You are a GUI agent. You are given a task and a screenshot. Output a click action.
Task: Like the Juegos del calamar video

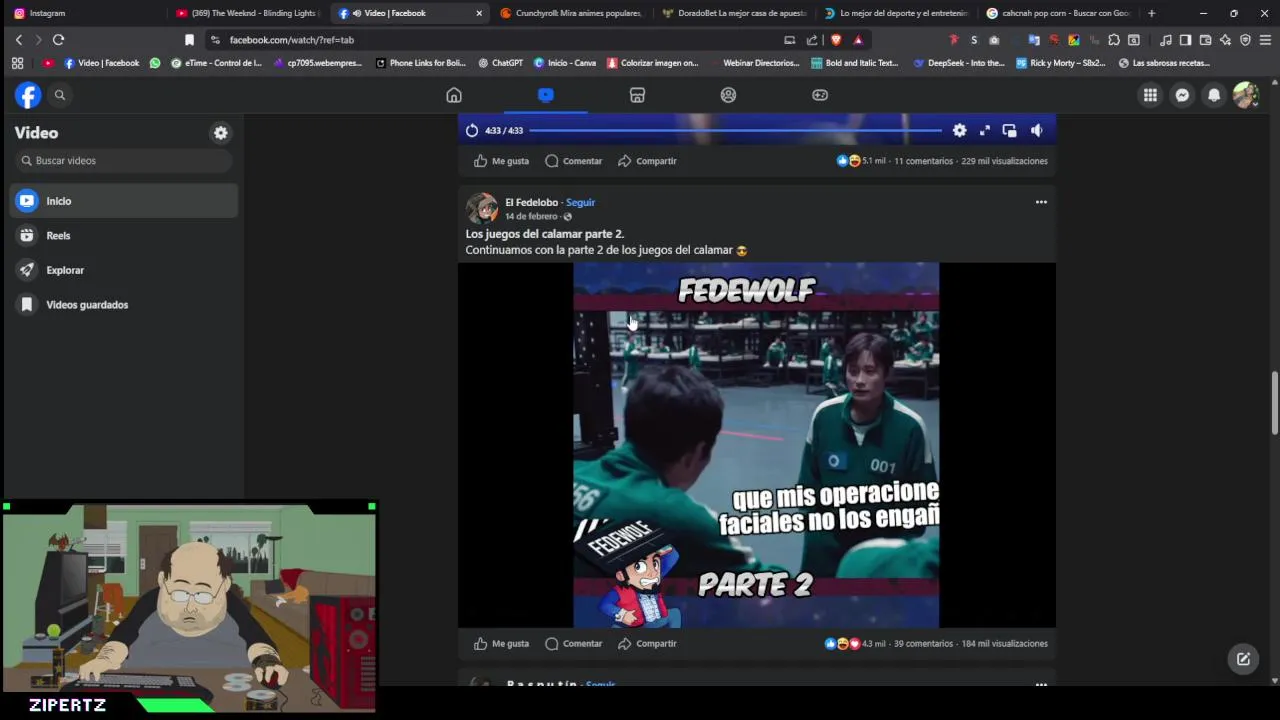[x=501, y=644]
